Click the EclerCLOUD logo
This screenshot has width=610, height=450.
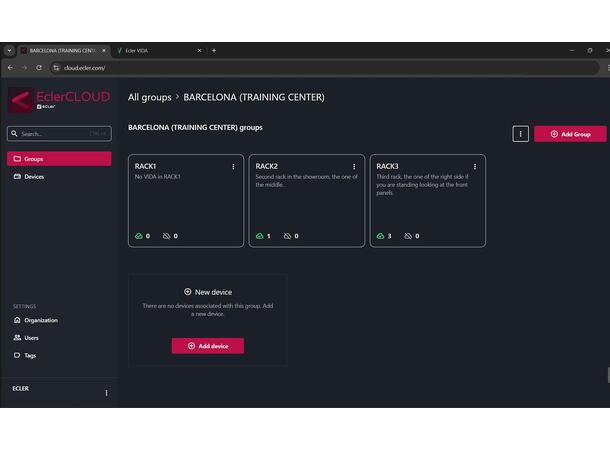coord(59,100)
